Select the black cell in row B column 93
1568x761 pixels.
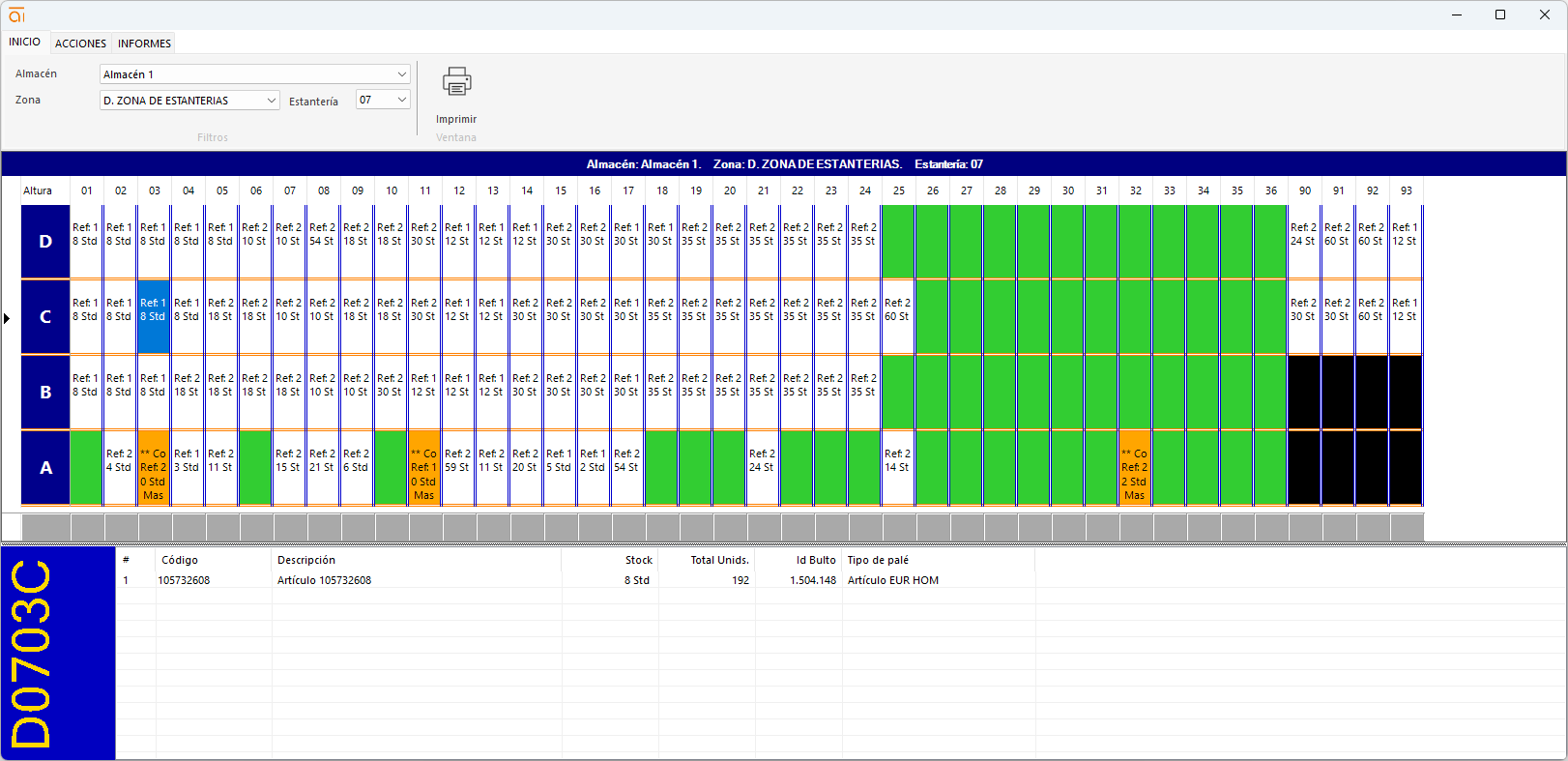point(1405,392)
